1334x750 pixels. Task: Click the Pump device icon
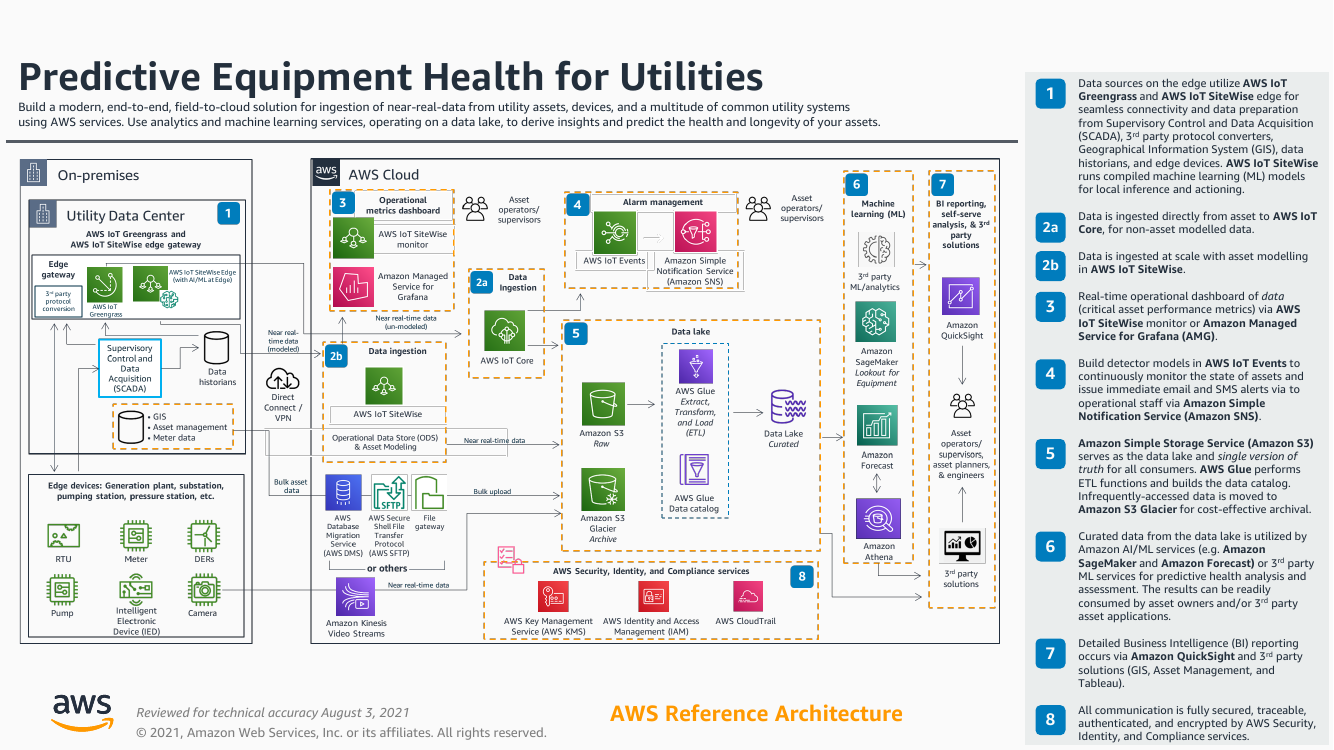pos(64,590)
